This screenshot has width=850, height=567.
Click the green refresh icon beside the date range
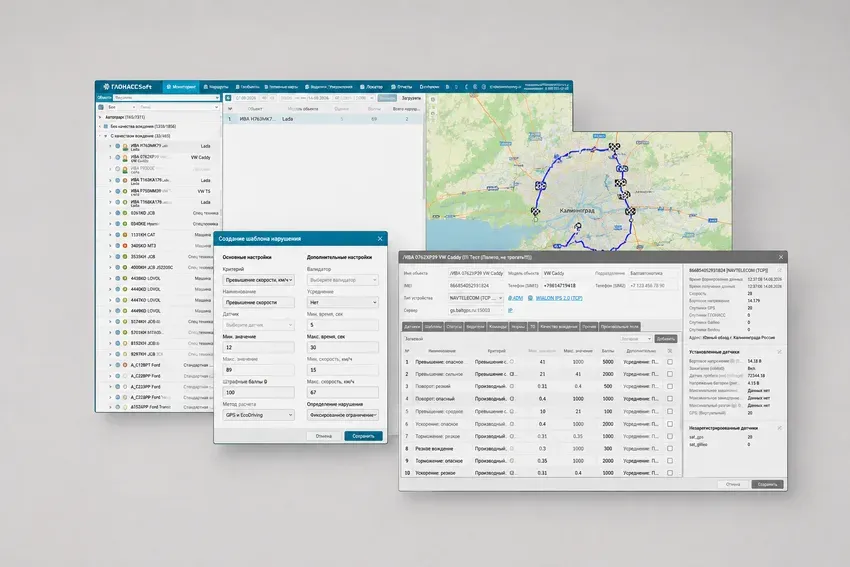click(228, 98)
